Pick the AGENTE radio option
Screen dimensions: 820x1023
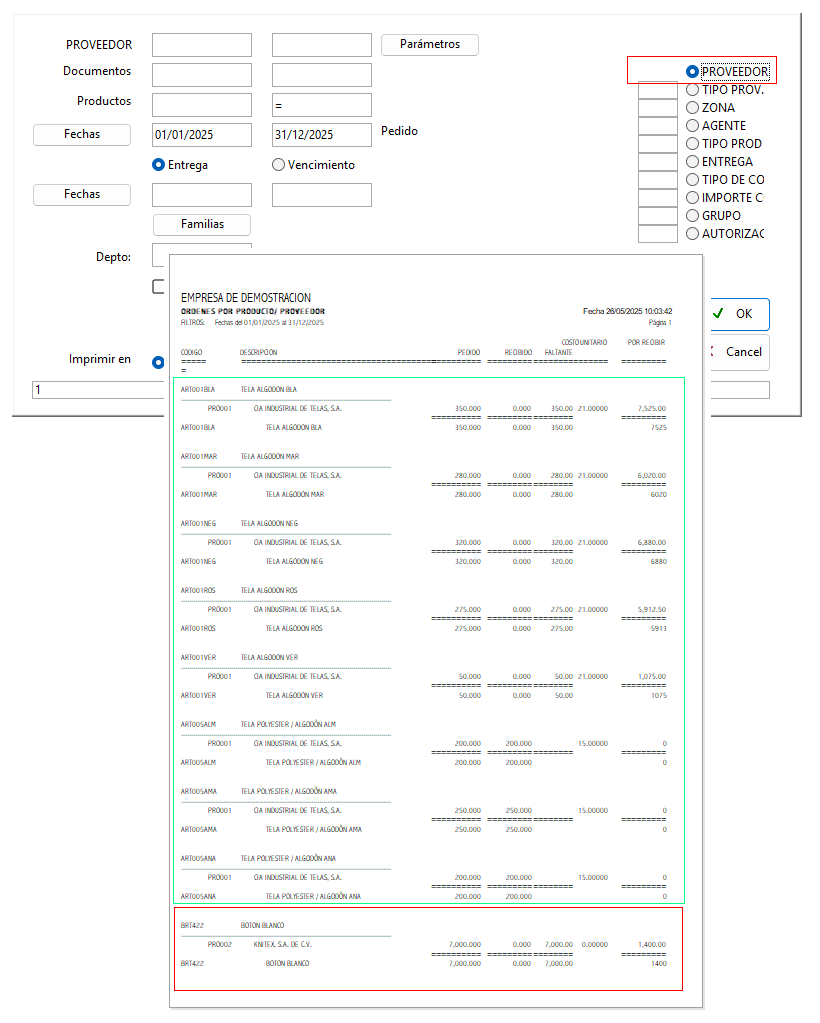(692, 125)
